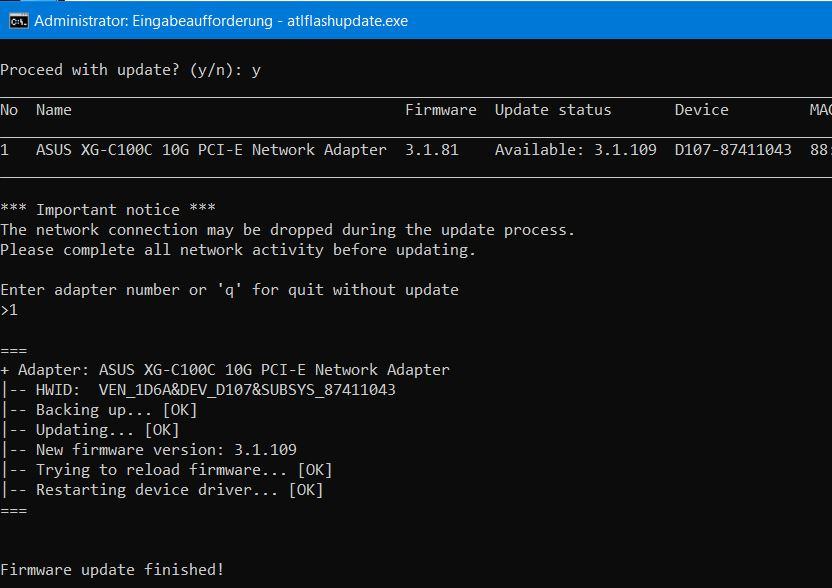
Task: Click the window title 'Administrator: Eingabeaufforderung'
Action: pos(153,21)
